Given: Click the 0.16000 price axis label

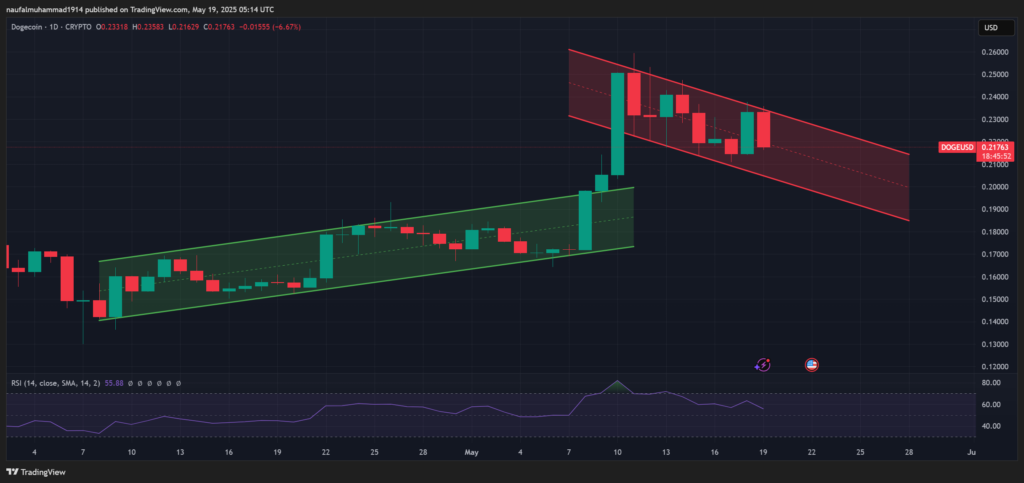Looking at the screenshot, I should (x=994, y=277).
